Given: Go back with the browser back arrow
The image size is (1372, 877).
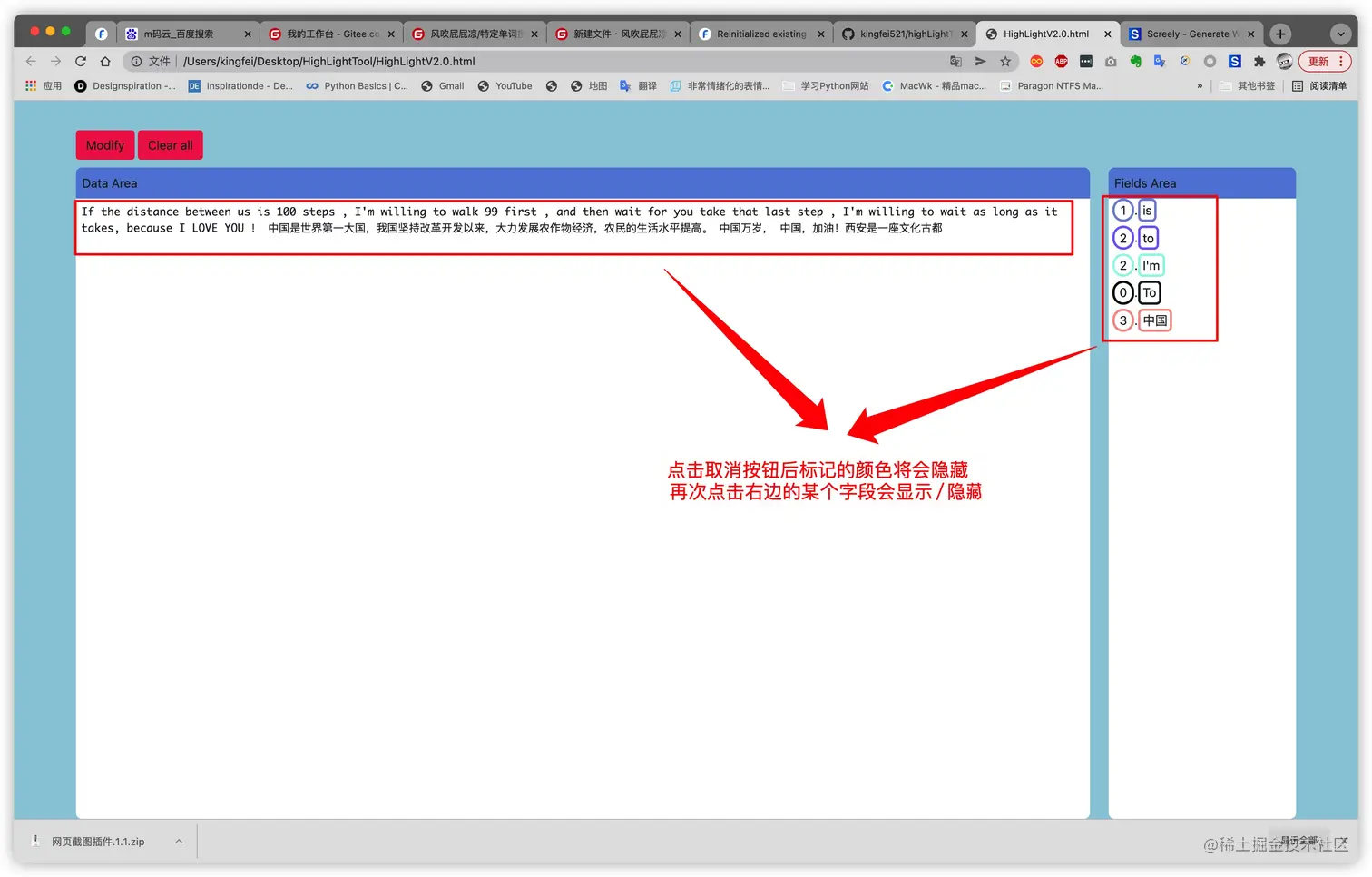Looking at the screenshot, I should [x=31, y=61].
